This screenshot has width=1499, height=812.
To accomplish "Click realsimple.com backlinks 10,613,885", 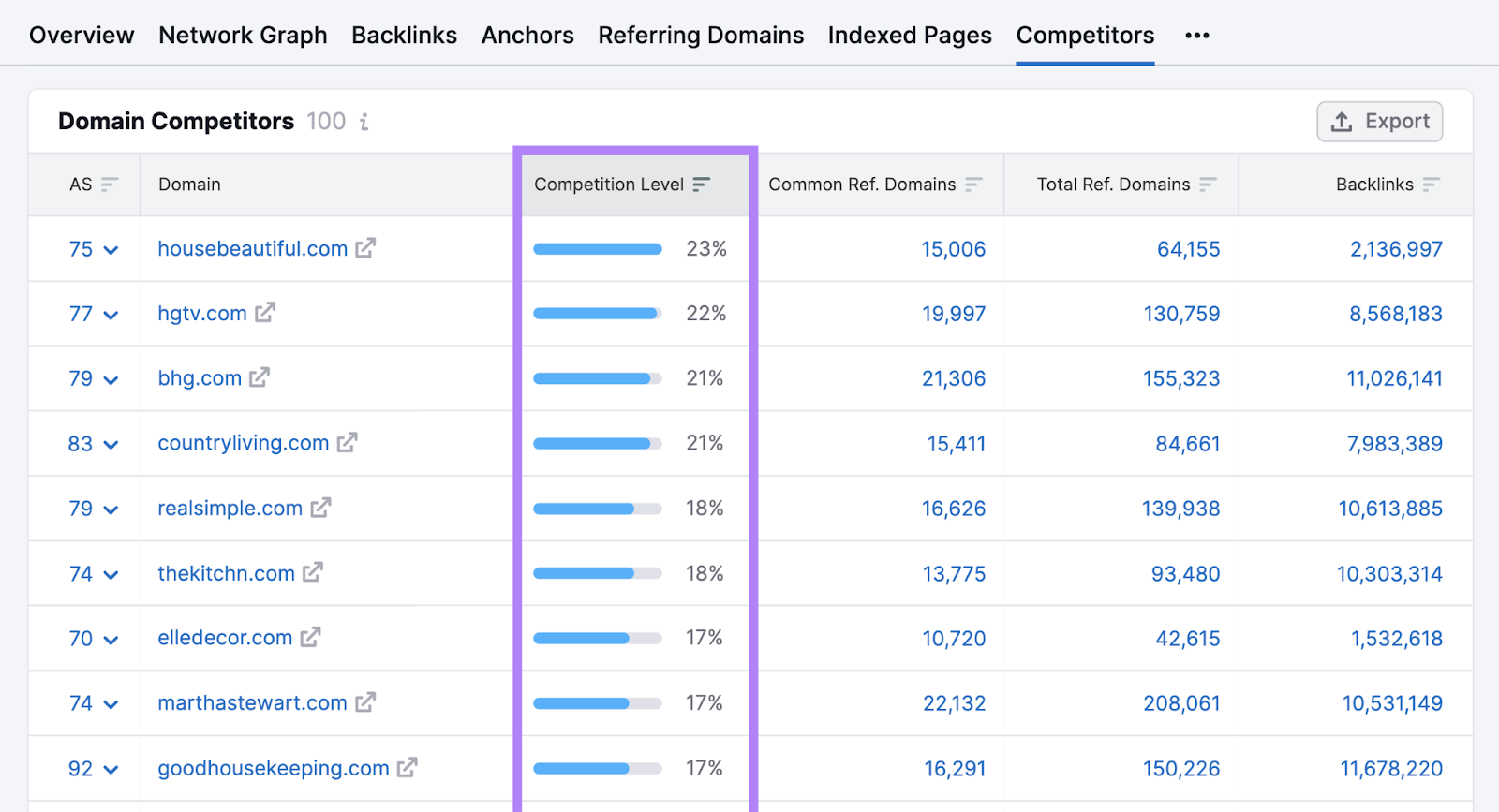I will [x=1390, y=509].
